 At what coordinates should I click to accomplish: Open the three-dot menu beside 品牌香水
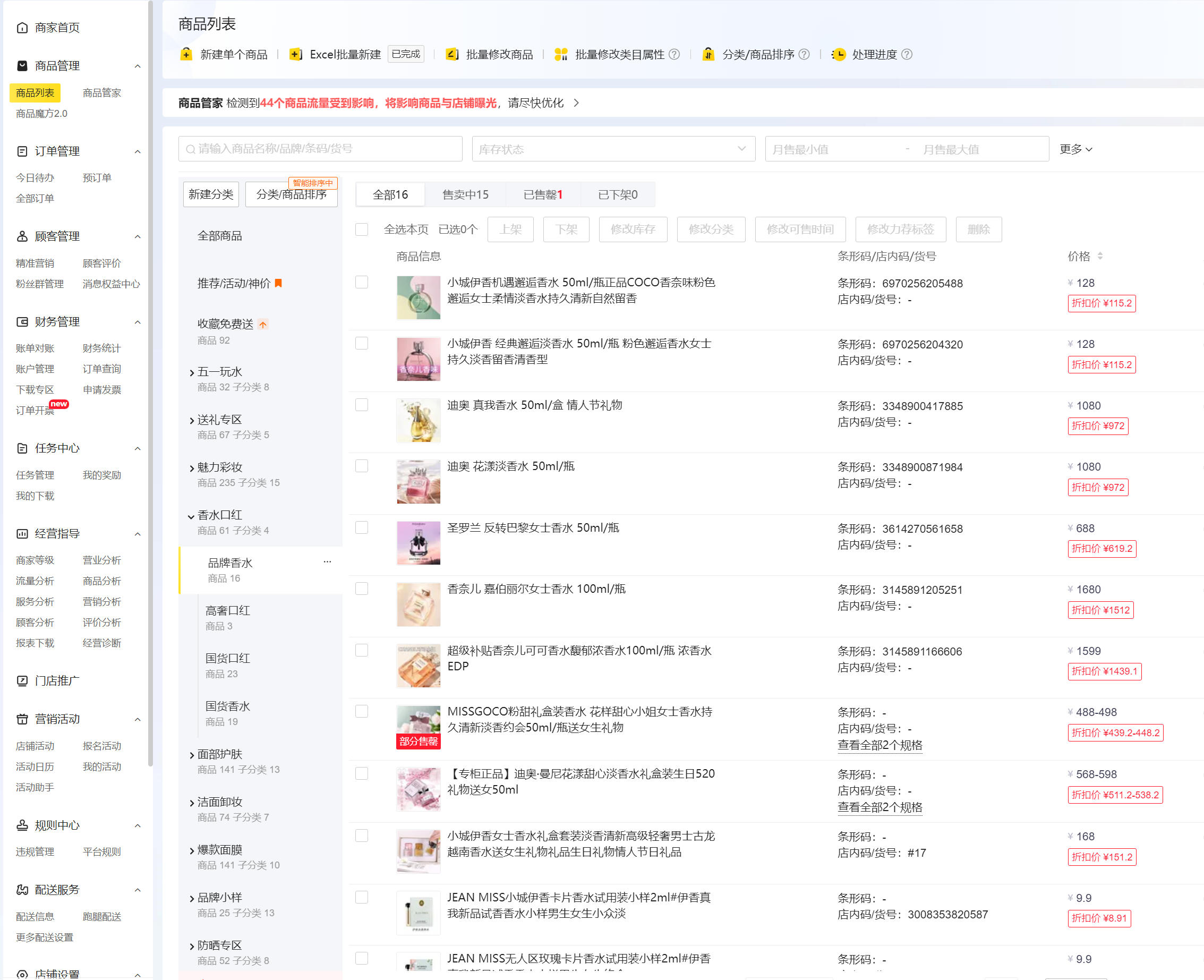point(327,561)
